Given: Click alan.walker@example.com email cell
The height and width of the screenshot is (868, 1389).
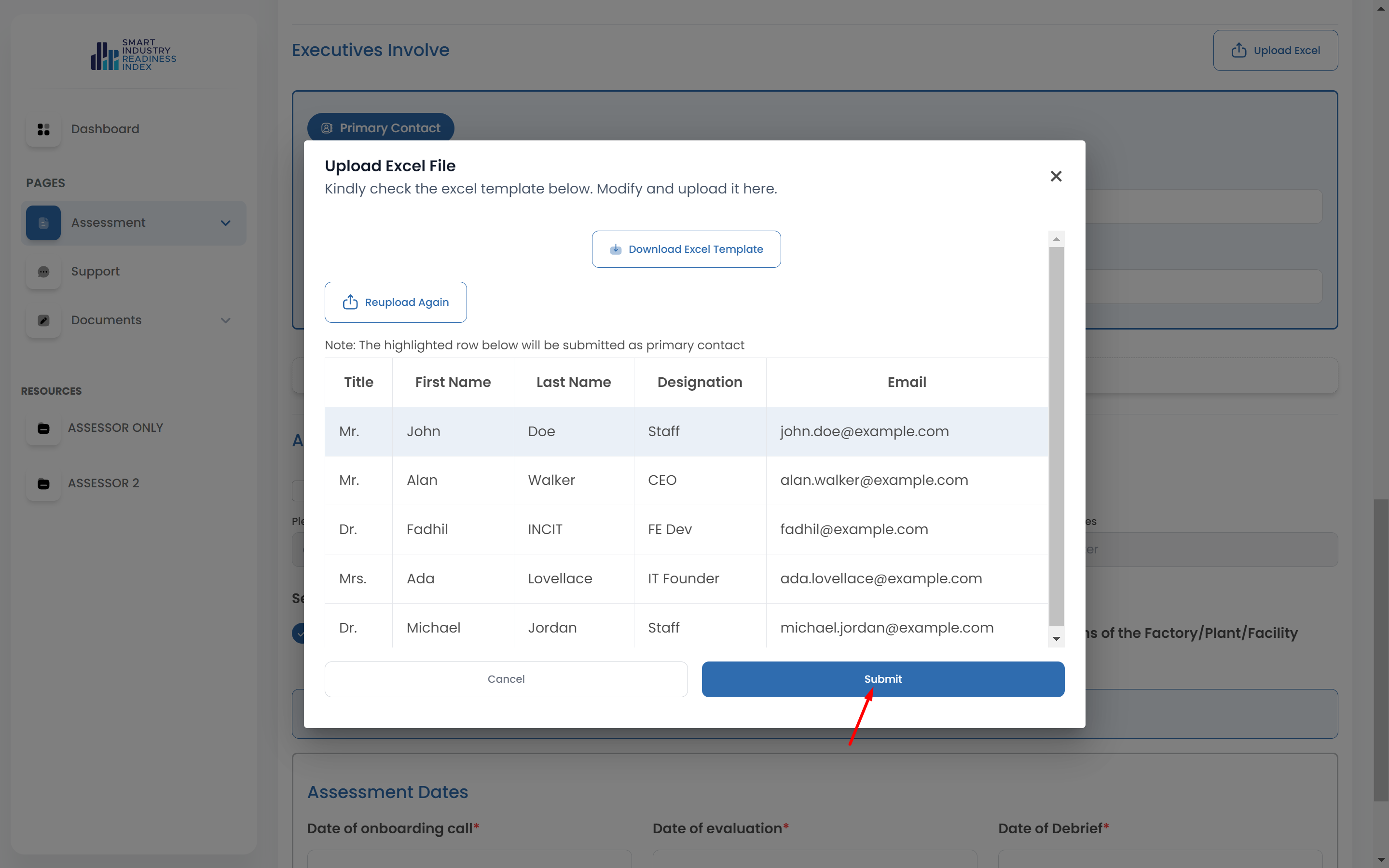Looking at the screenshot, I should click(874, 480).
